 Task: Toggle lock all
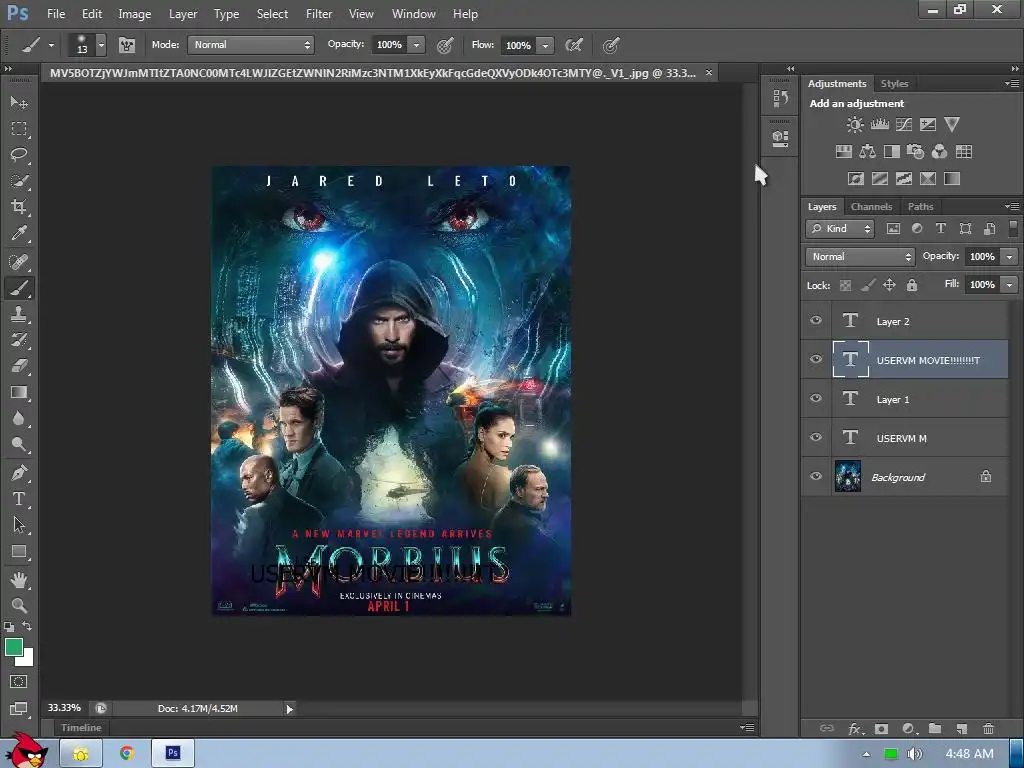[x=912, y=285]
